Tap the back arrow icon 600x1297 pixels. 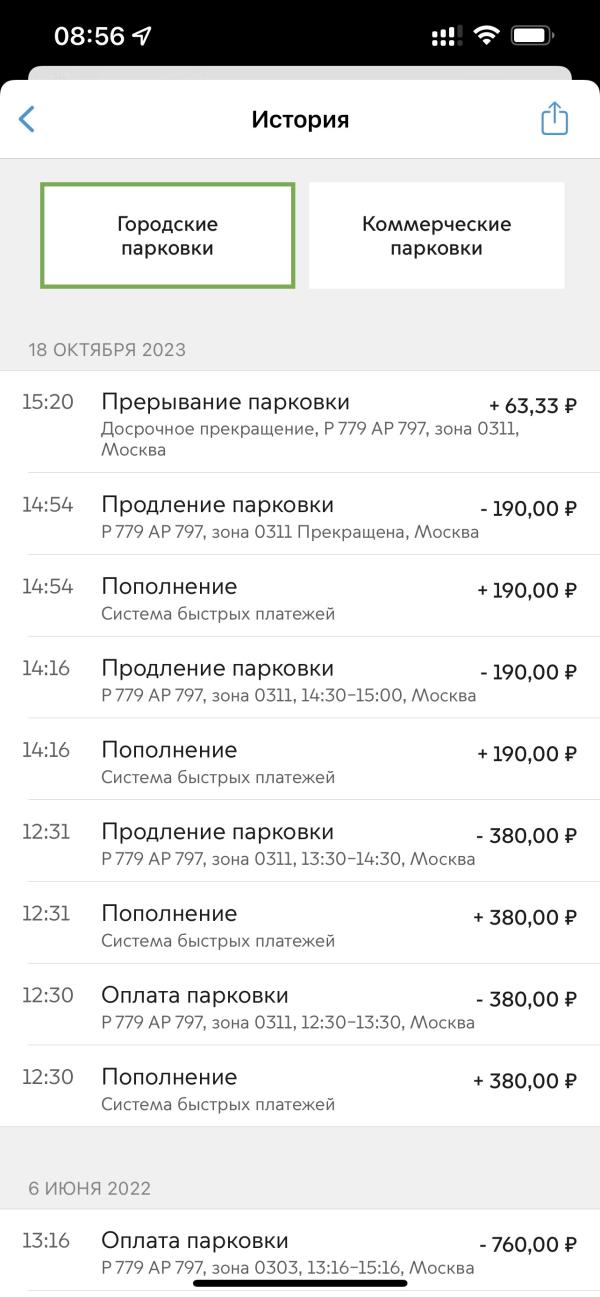[27, 119]
